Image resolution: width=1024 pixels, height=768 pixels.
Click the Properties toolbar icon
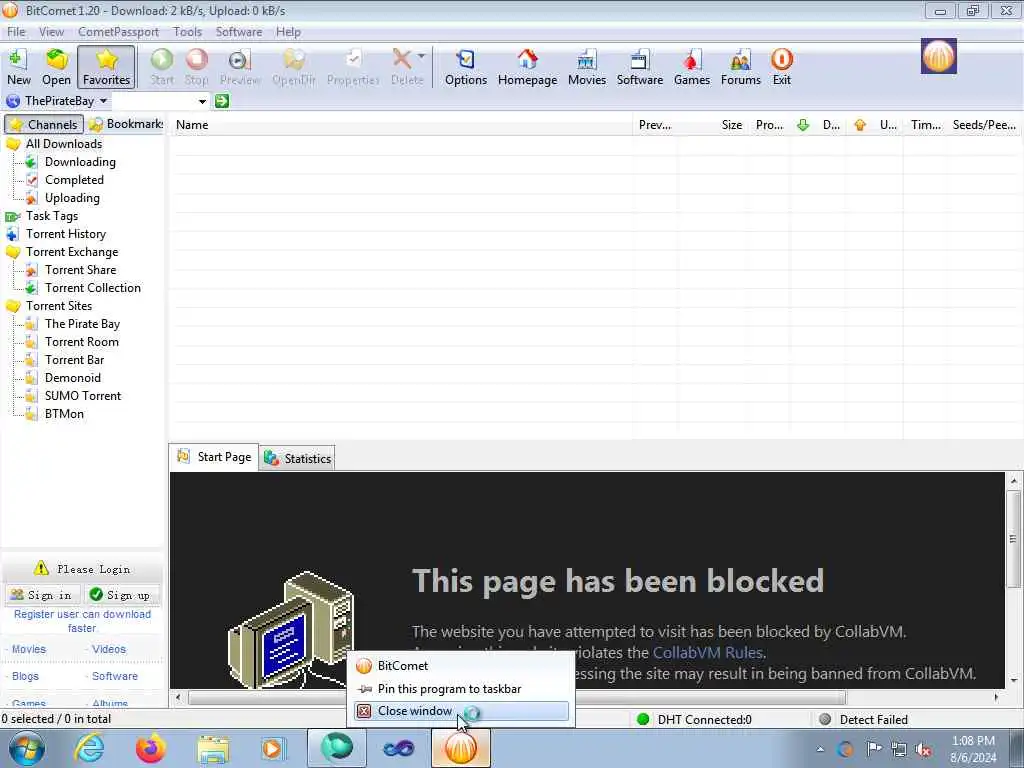(353, 67)
